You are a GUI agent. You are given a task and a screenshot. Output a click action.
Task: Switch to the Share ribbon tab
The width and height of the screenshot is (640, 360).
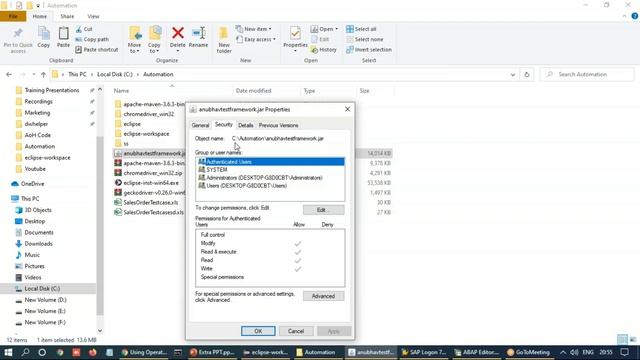67,16
